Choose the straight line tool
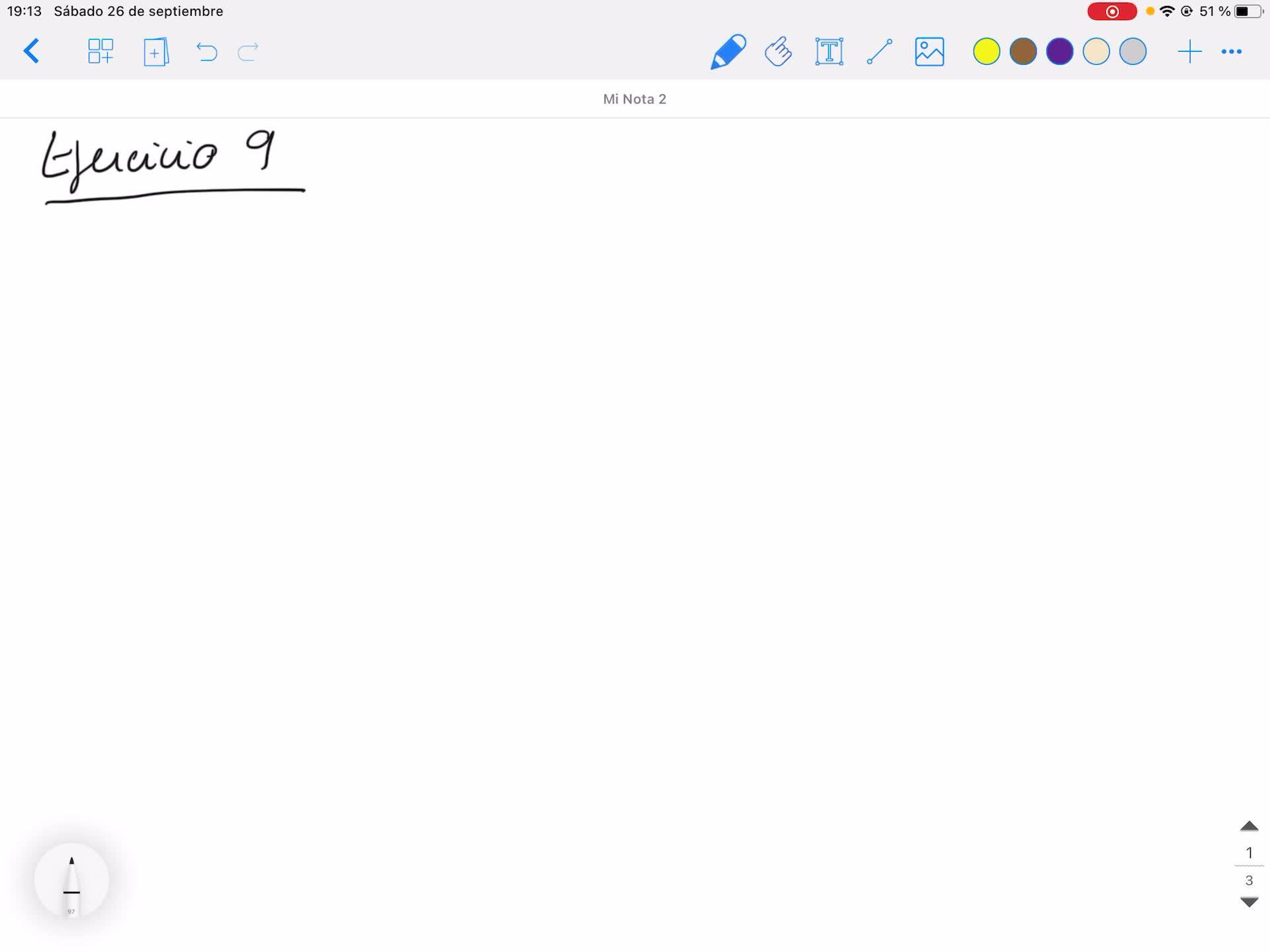The image size is (1270, 952). pyautogui.click(x=879, y=52)
